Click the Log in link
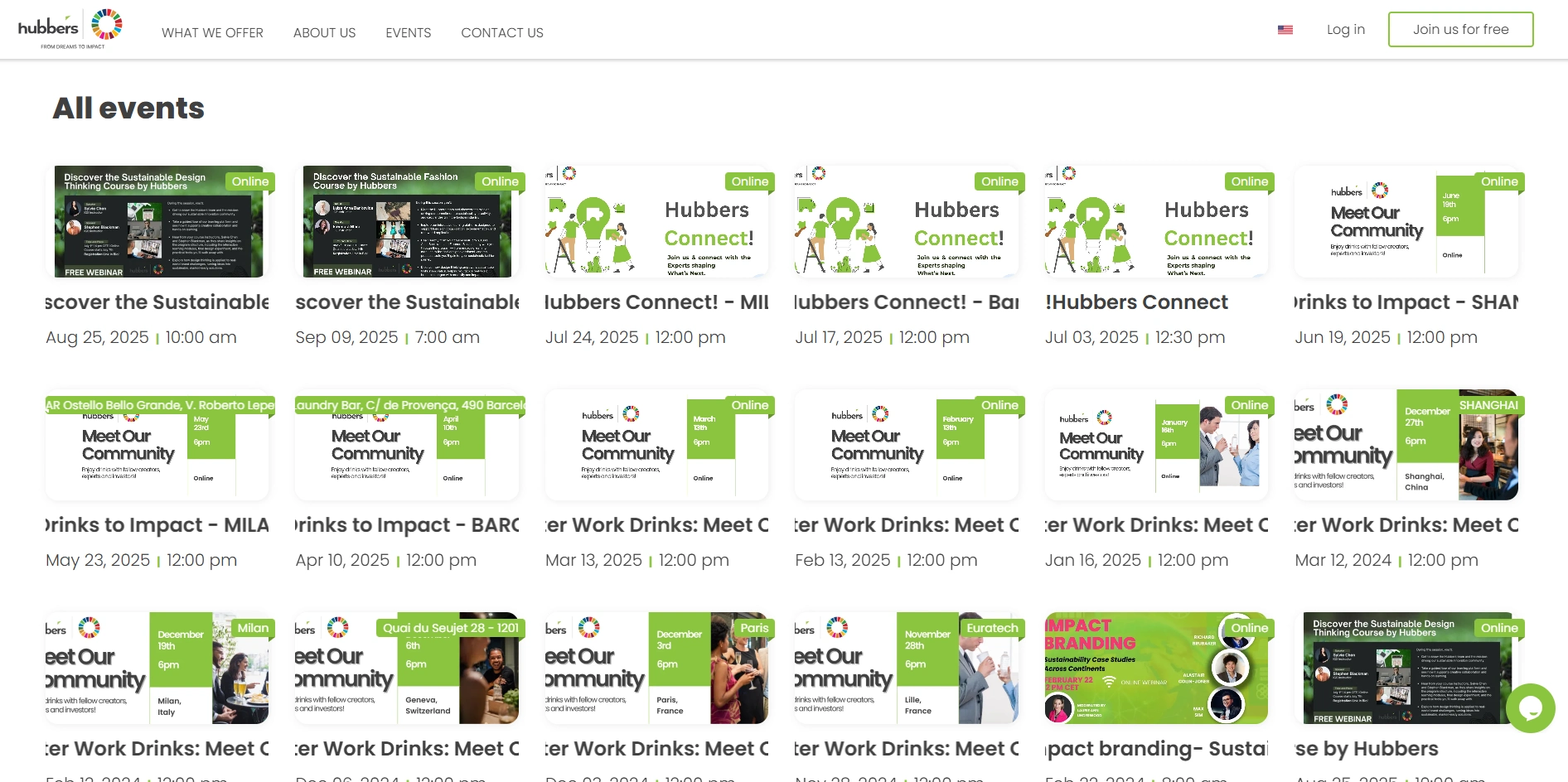The height and width of the screenshot is (782, 1568). pyautogui.click(x=1346, y=30)
